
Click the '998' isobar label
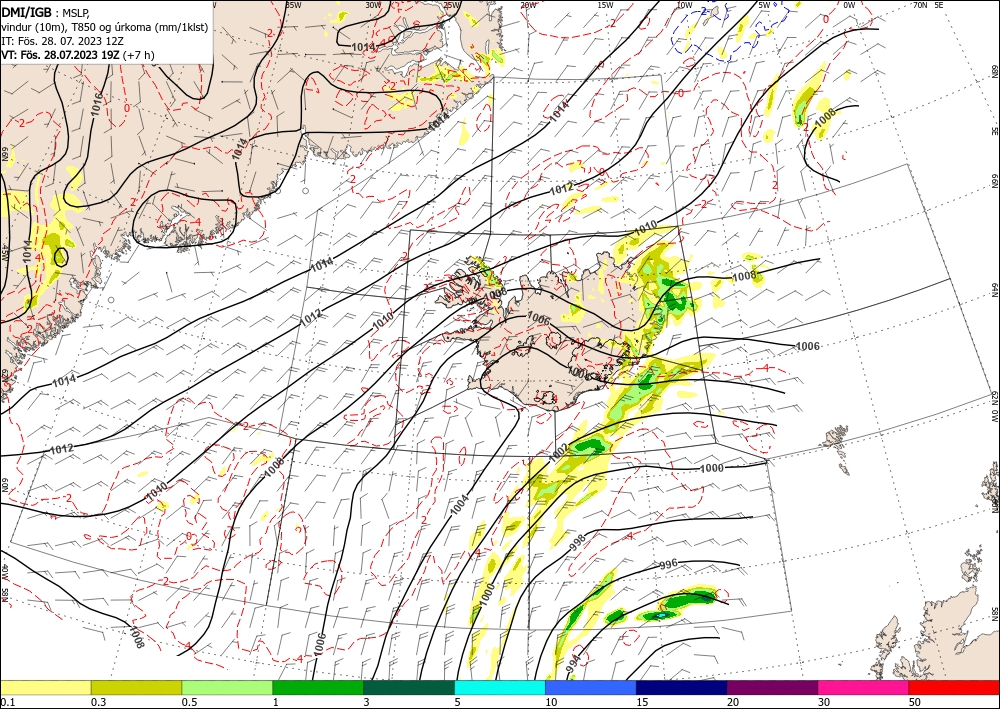[x=577, y=543]
